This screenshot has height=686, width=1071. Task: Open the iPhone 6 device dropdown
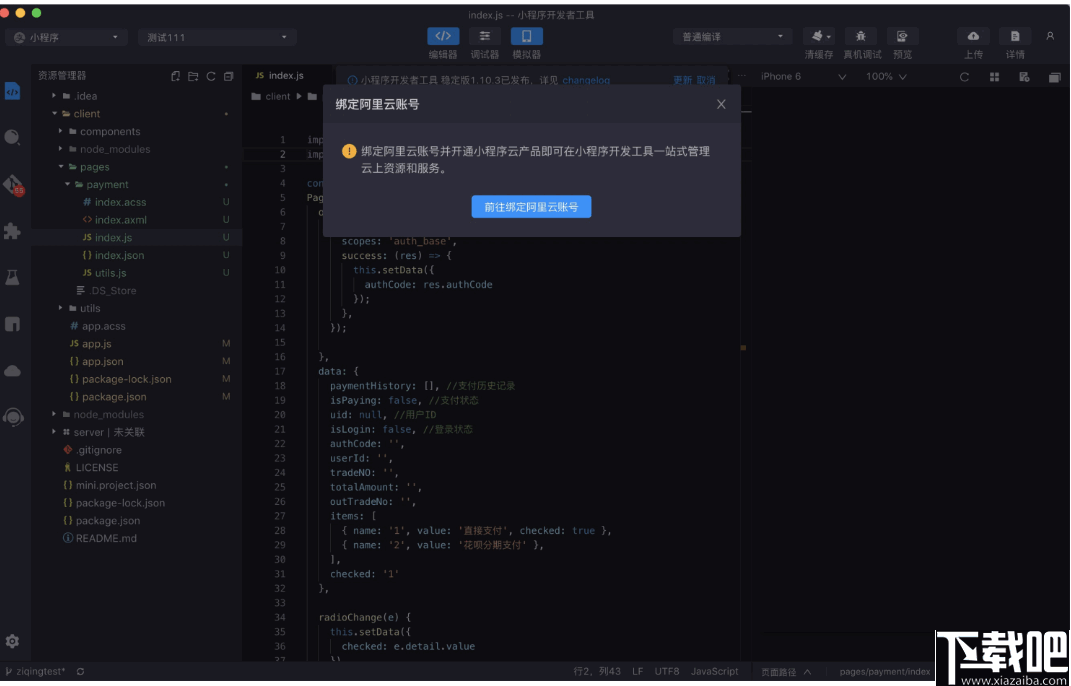[x=800, y=76]
